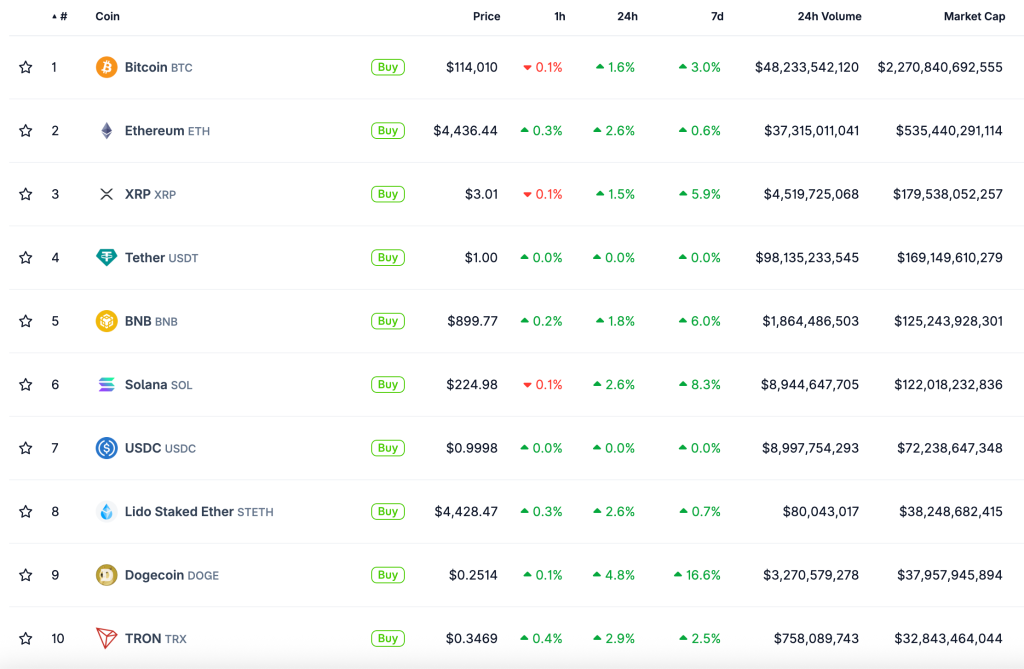Click the XRP logo icon

pyautogui.click(x=106, y=194)
